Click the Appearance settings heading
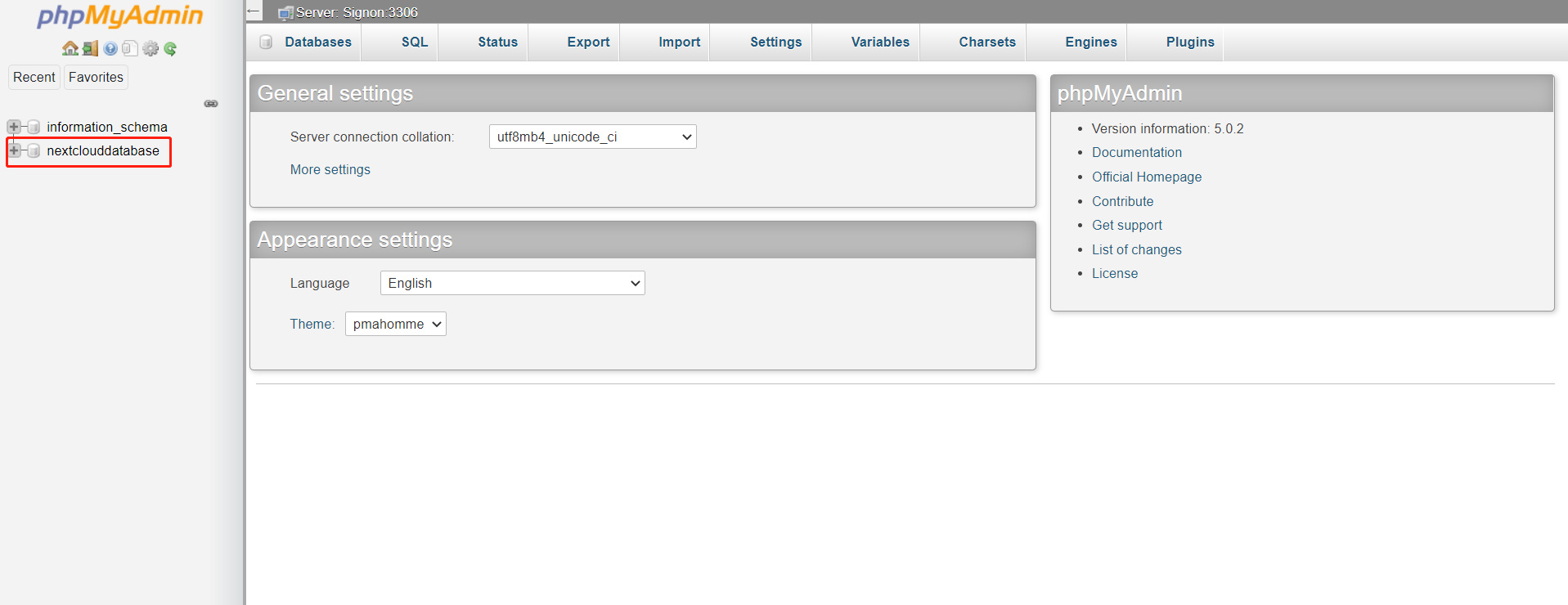 [355, 240]
